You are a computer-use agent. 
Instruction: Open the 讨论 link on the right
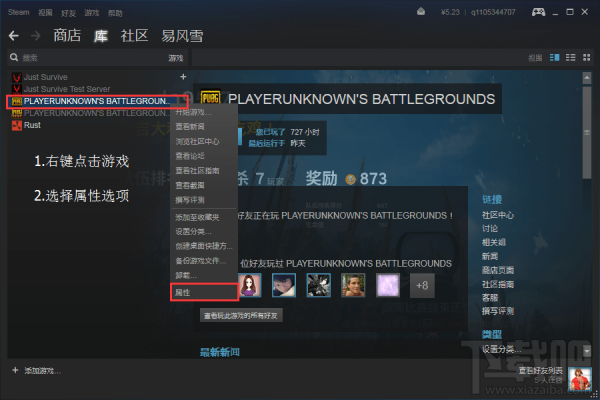point(490,229)
